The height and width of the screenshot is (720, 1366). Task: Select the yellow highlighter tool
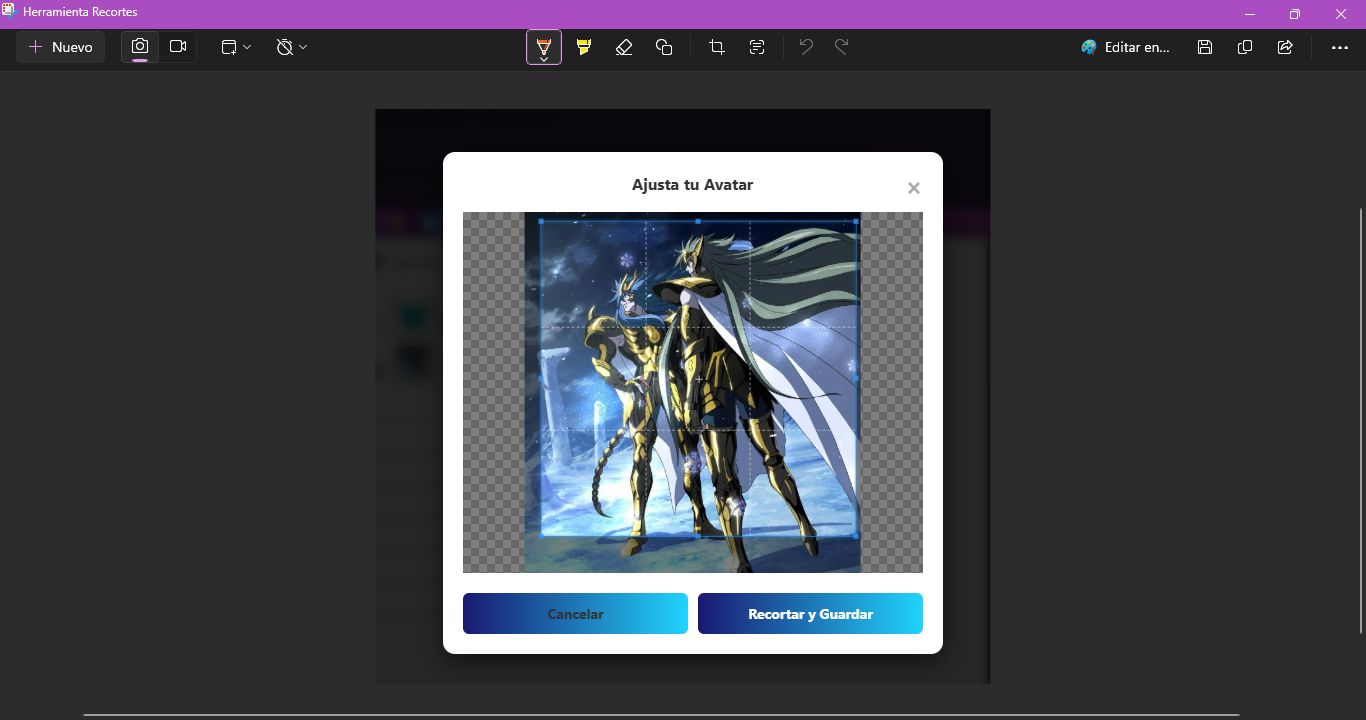click(584, 47)
